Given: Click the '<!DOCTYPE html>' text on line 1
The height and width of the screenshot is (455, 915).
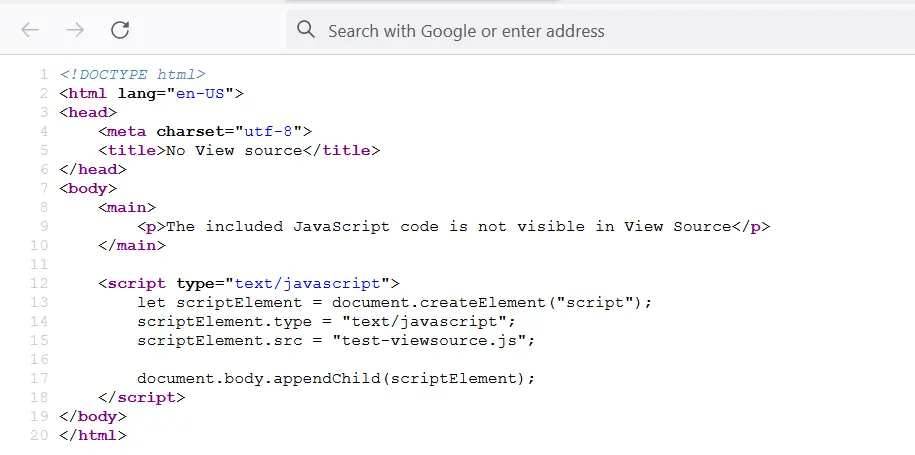Looking at the screenshot, I should [x=132, y=75].
